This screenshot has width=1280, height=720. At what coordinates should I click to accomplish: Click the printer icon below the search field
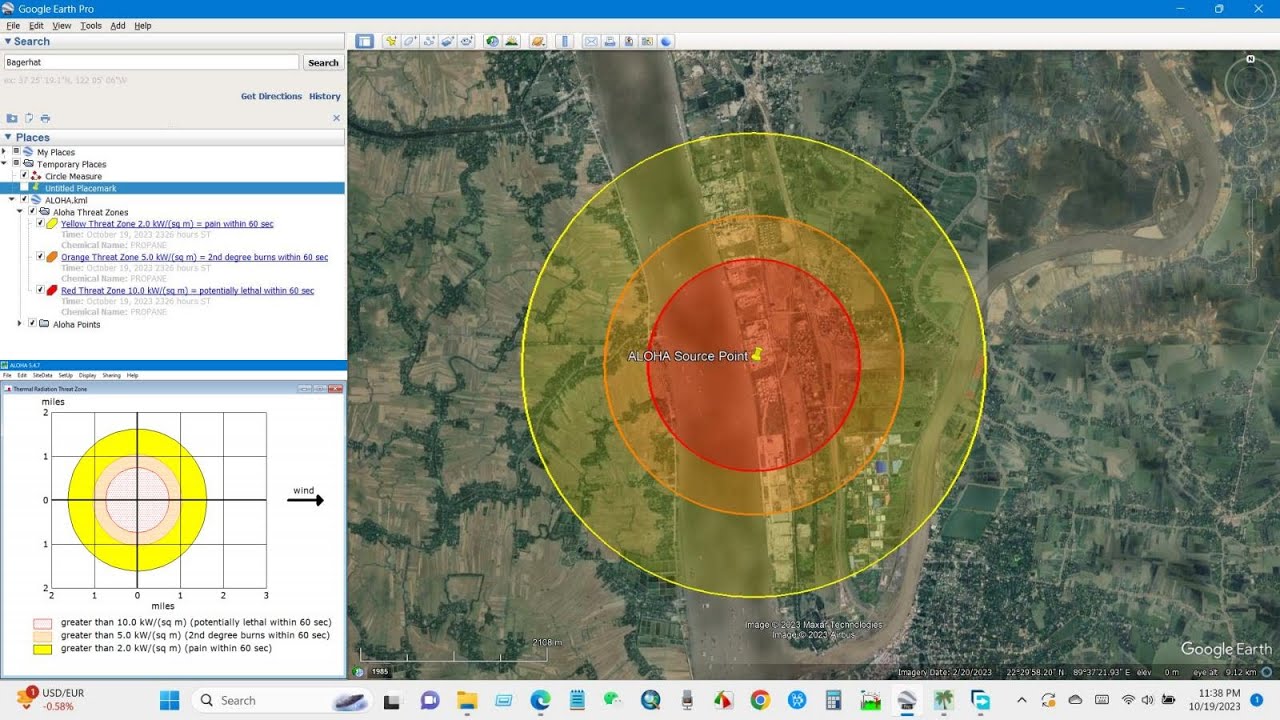45,118
